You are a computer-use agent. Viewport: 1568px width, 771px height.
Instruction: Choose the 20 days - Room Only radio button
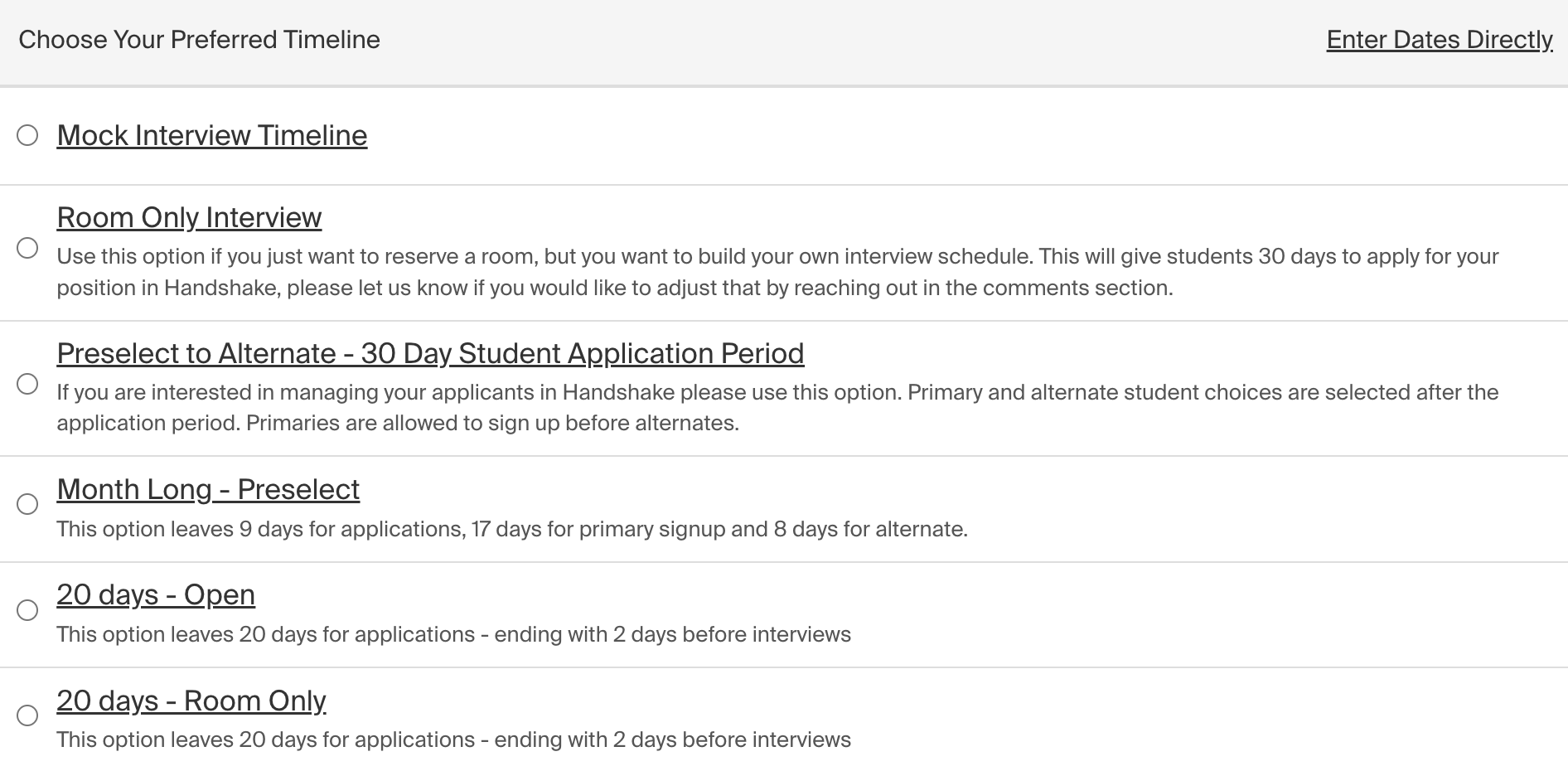click(27, 715)
